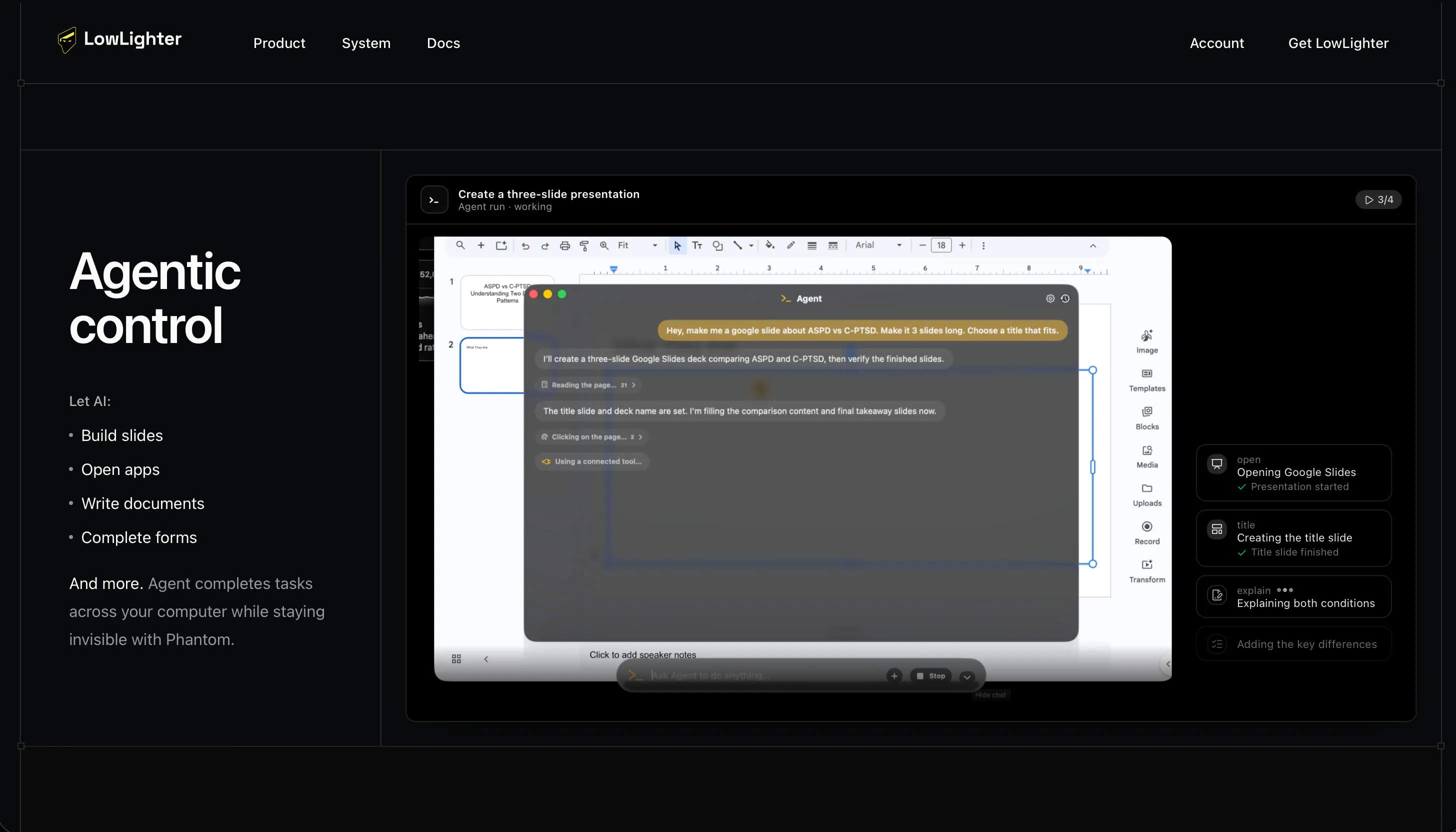Click the Stop button in agent bar

pos(931,676)
